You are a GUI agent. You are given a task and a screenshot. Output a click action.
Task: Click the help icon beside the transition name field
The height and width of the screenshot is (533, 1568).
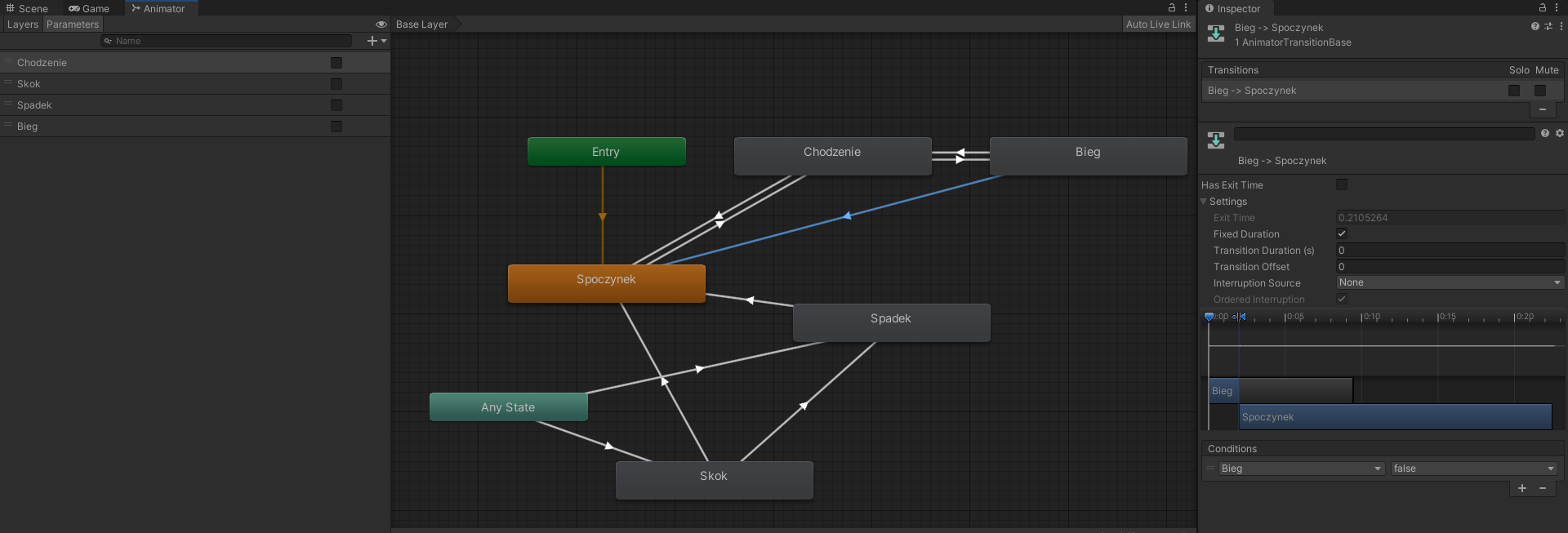(x=1544, y=133)
